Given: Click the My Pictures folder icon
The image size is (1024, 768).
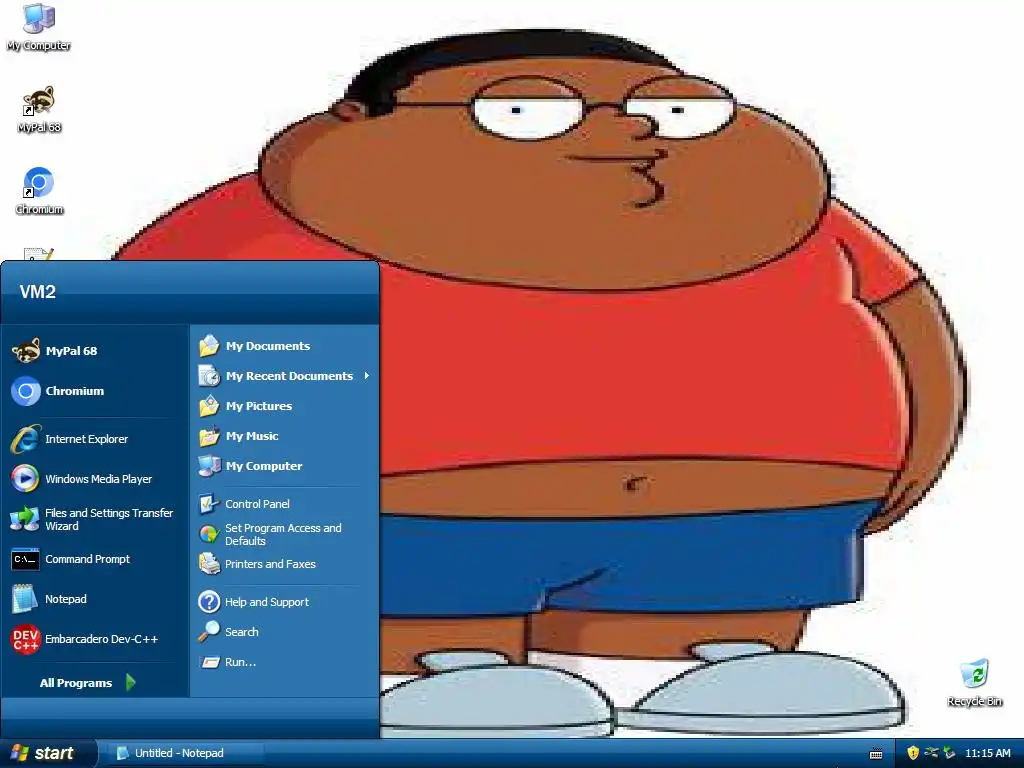Looking at the screenshot, I should point(209,406).
